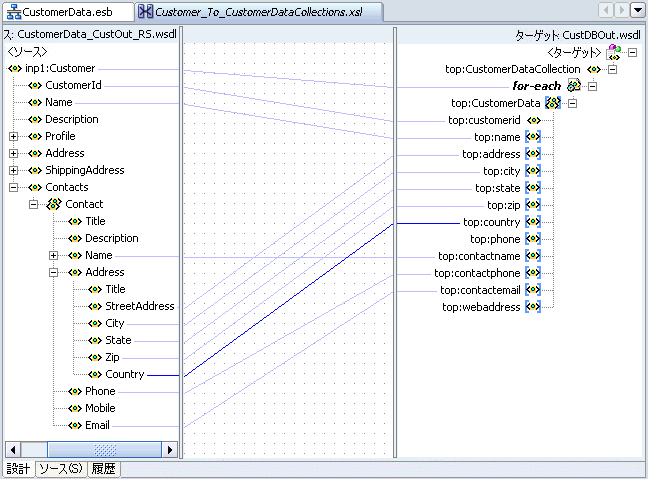Click the top:contactphone element icon
The width and height of the screenshot is (648, 479).
pos(533,273)
